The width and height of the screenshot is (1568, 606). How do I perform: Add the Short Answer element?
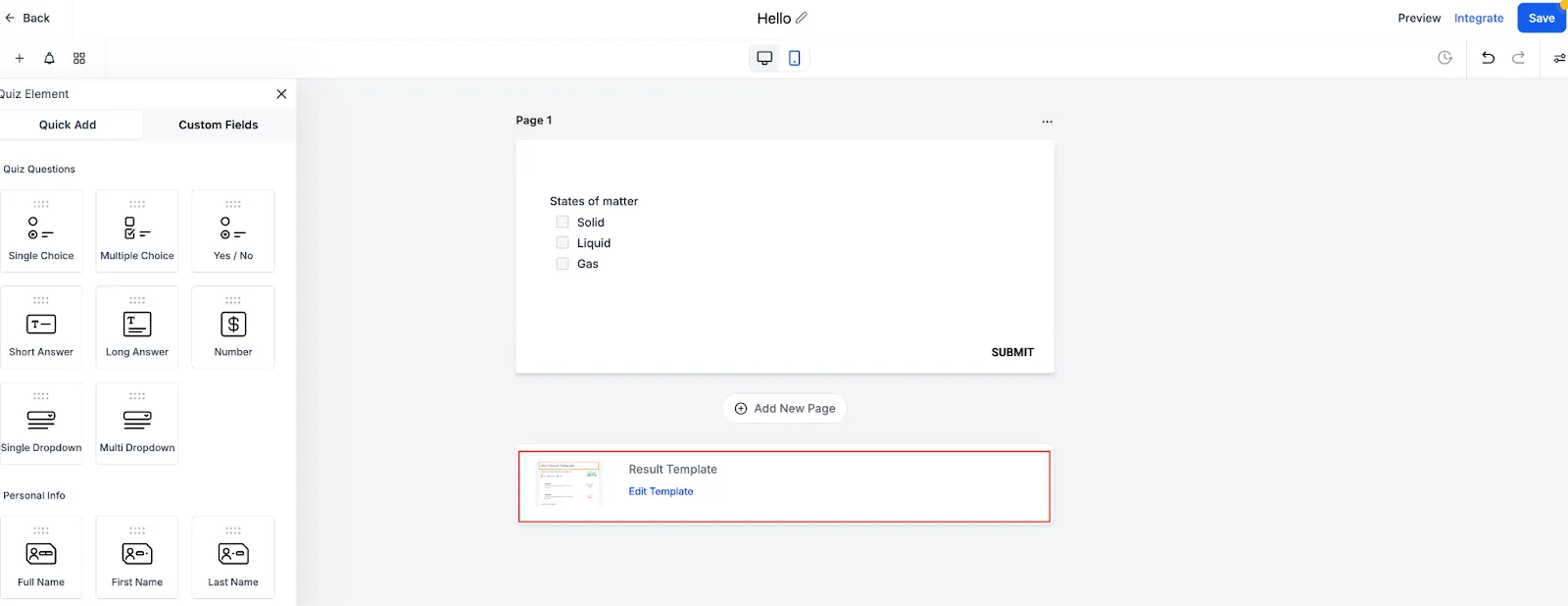(41, 328)
